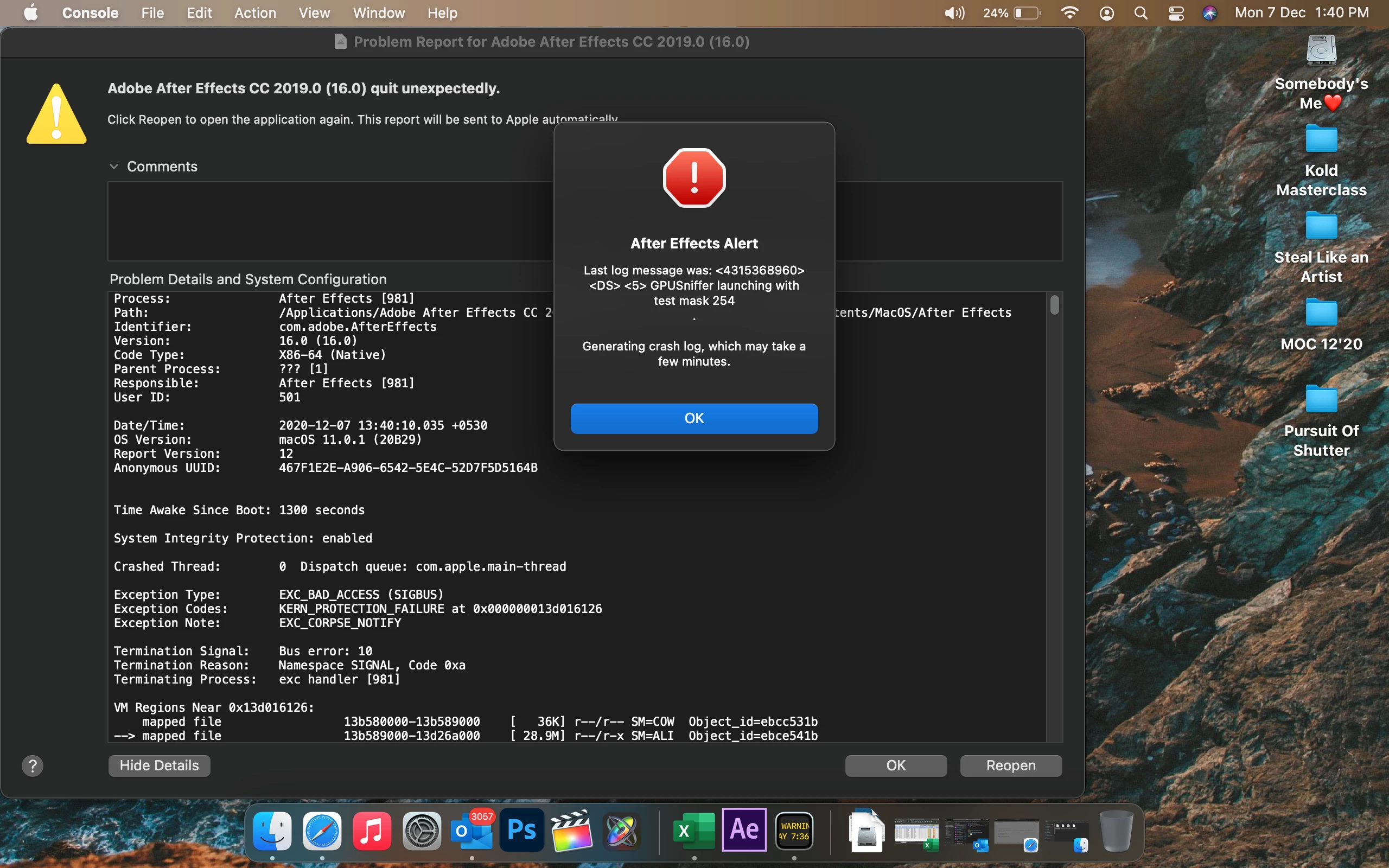Screen dimensions: 1389x868
Task: Open the Apple menu
Action: pos(31,12)
